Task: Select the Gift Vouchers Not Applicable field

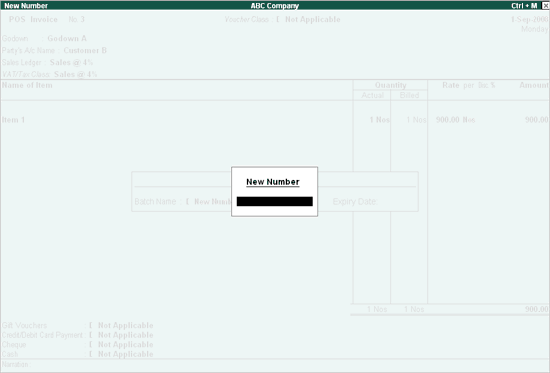Action: [78, 325]
